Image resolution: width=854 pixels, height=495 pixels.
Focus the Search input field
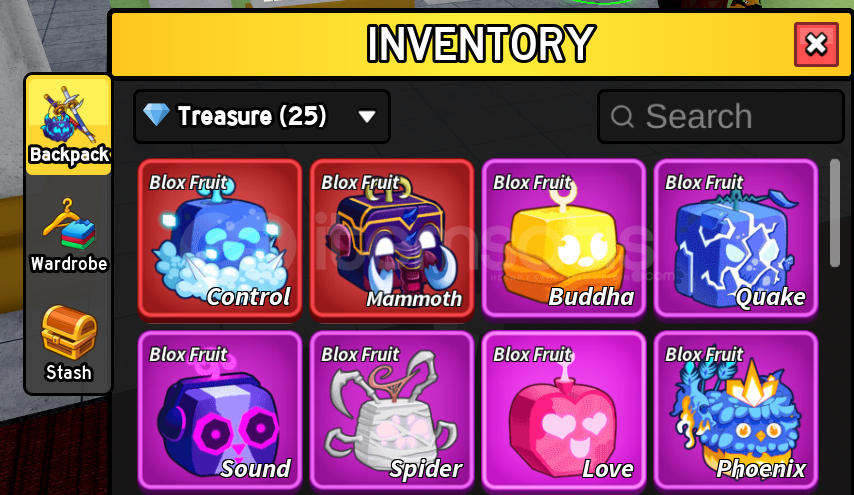pyautogui.click(x=721, y=116)
